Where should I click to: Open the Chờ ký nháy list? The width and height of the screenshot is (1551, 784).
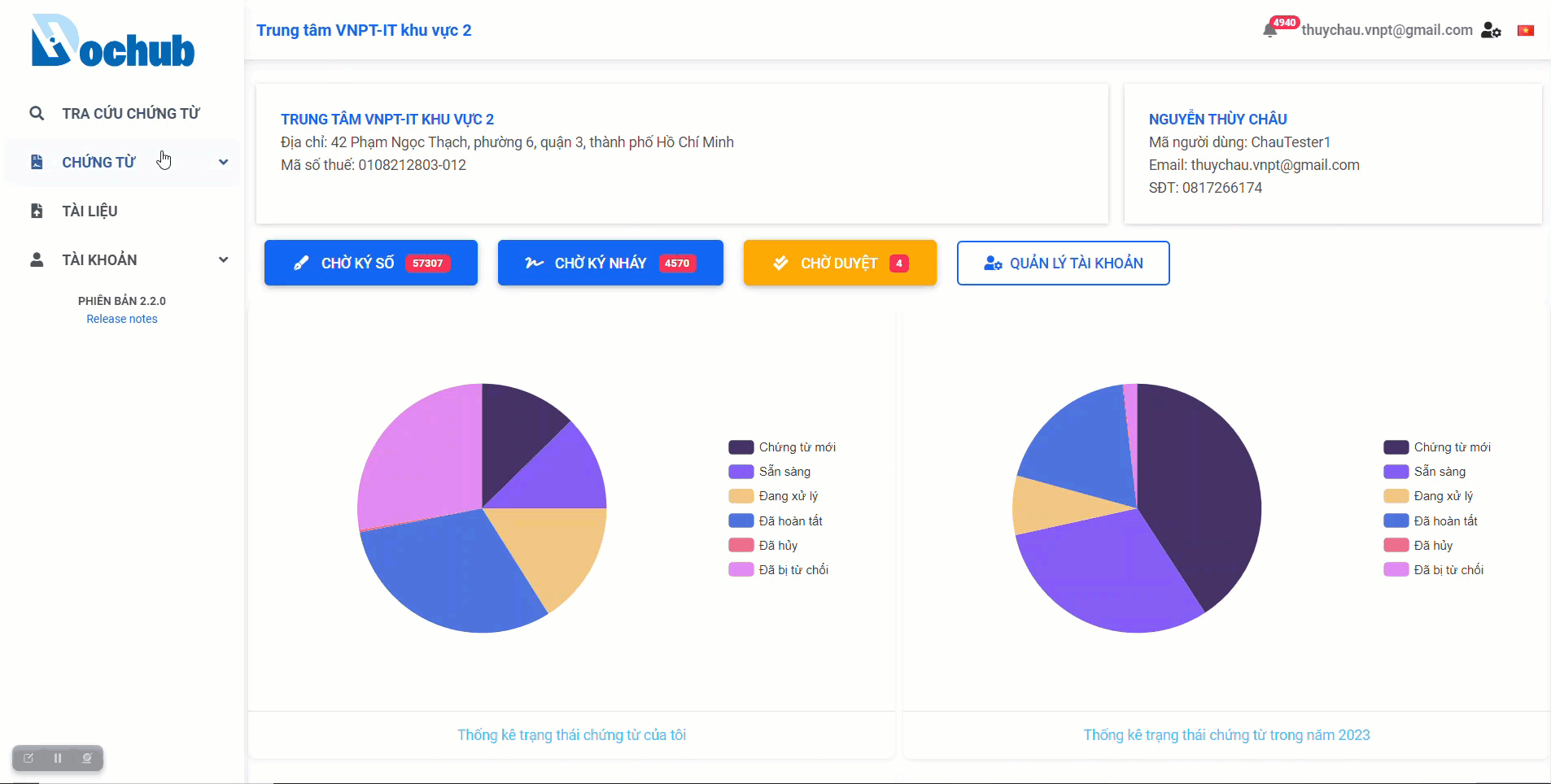click(610, 263)
